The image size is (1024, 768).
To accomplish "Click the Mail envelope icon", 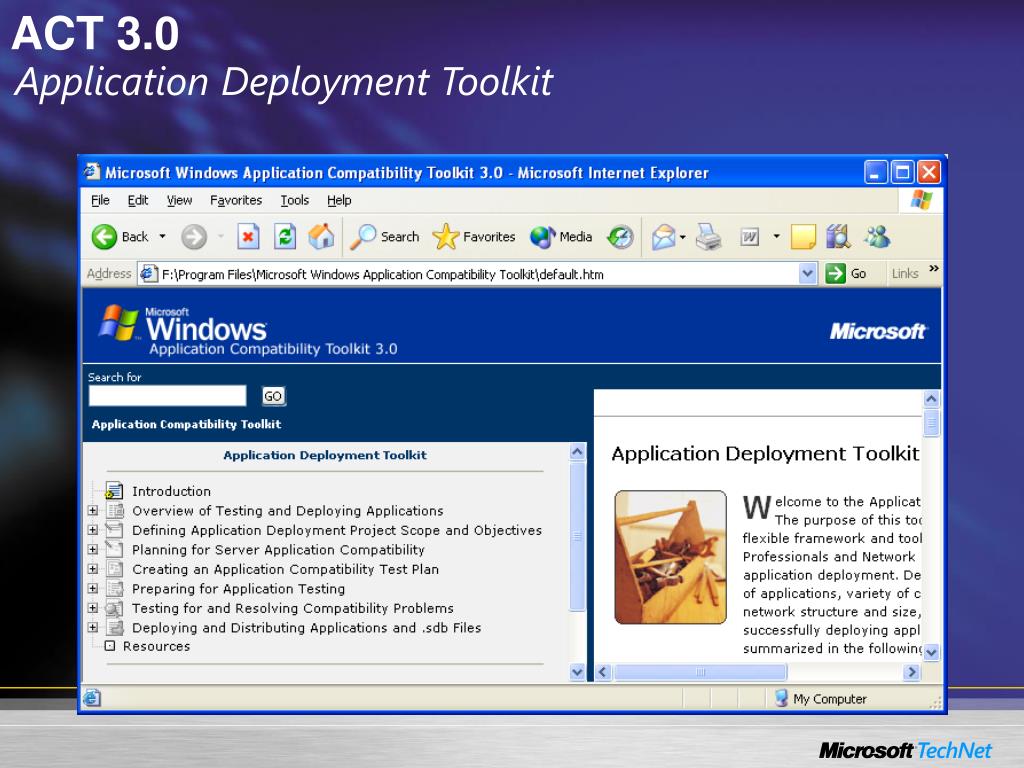I will [663, 236].
